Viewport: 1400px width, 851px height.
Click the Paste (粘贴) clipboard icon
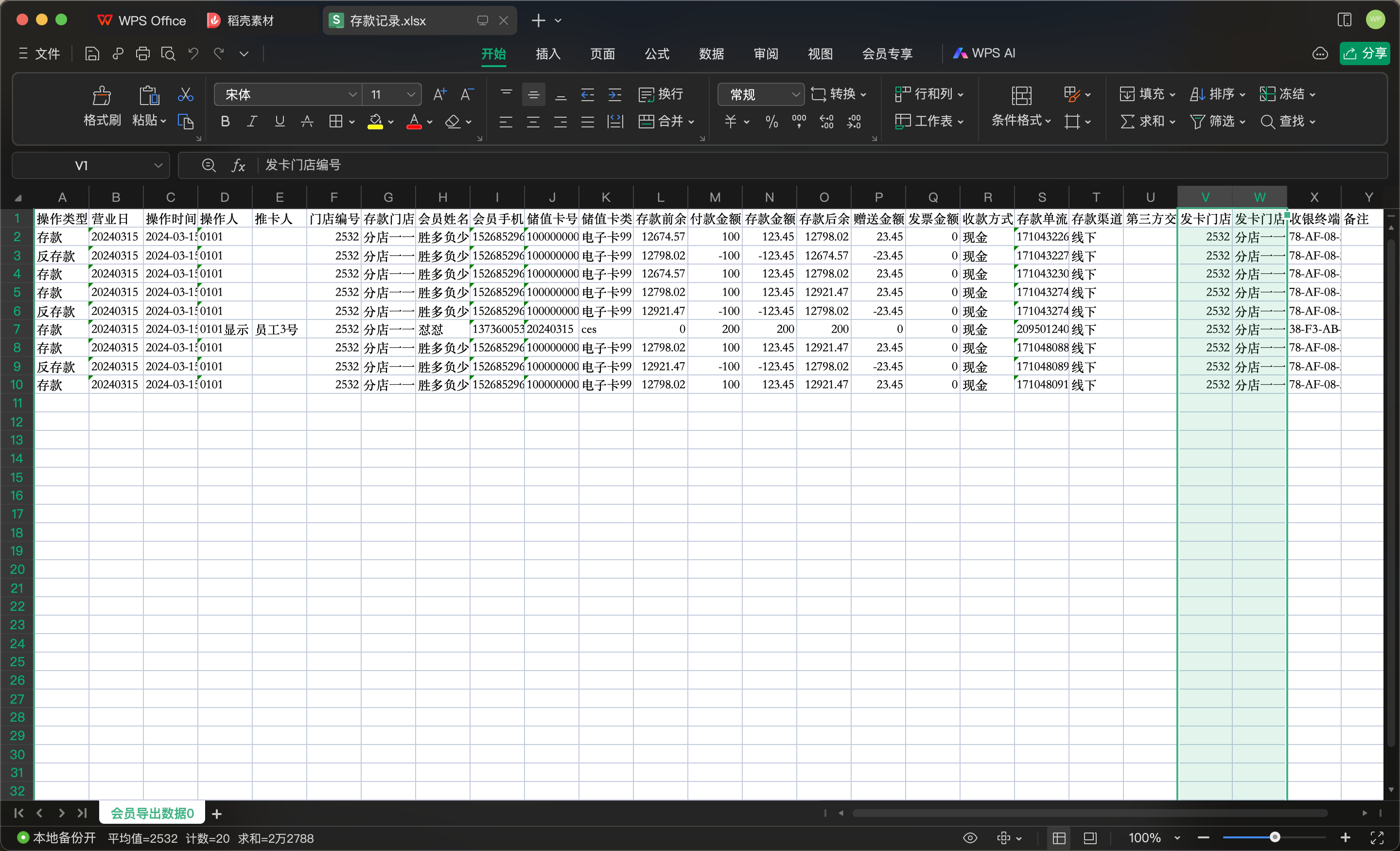[x=149, y=95]
